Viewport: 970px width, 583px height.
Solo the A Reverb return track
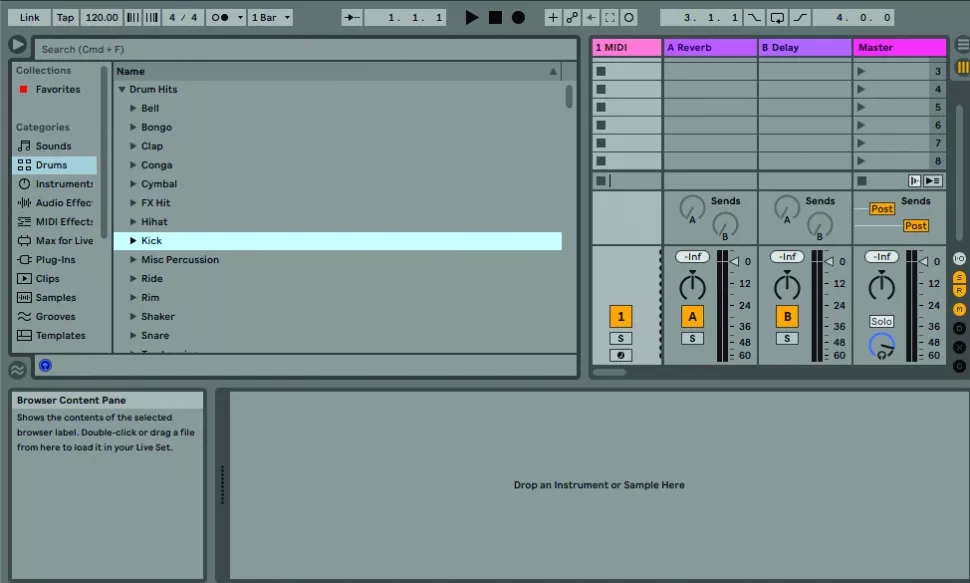click(x=692, y=339)
